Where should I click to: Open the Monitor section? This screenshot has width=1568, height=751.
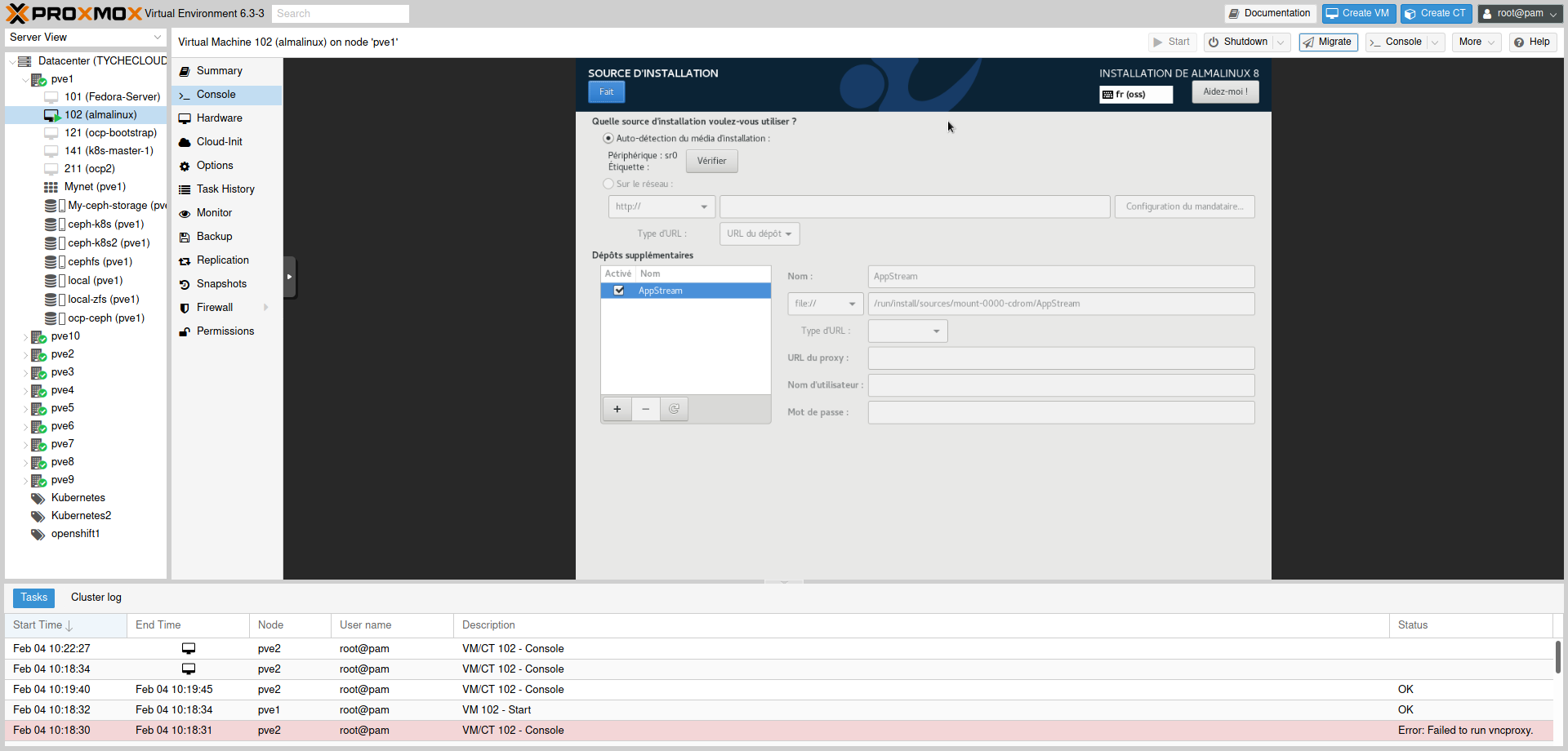[x=214, y=213]
